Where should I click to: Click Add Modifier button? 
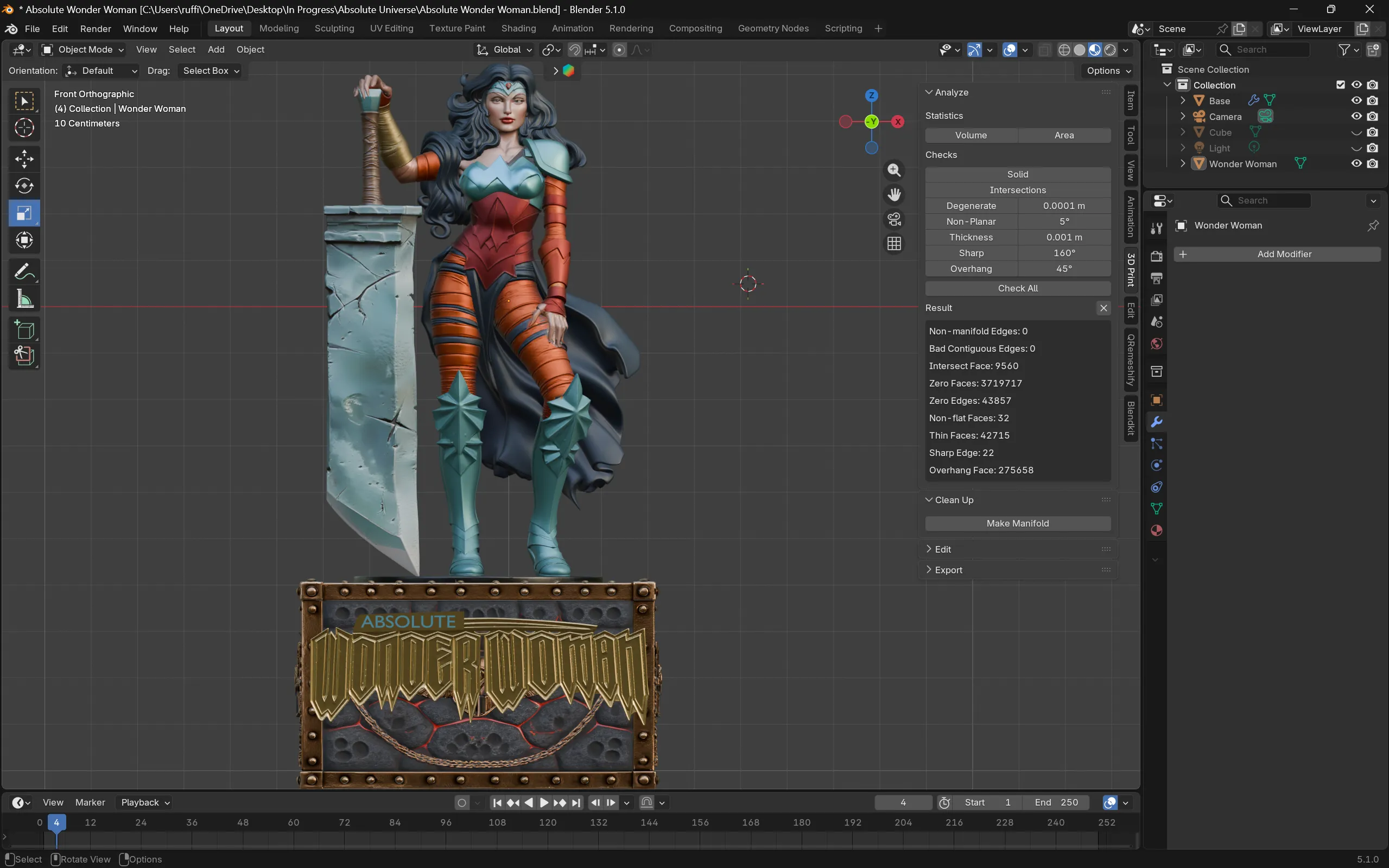[1277, 254]
